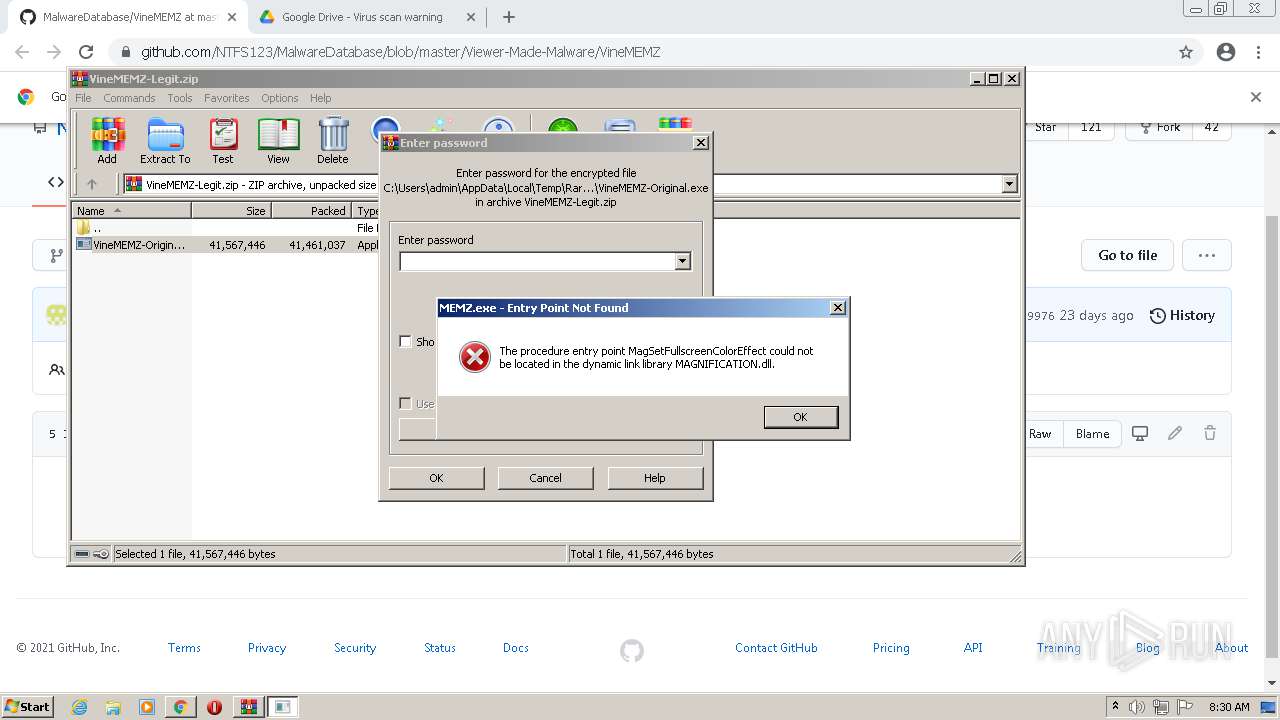Click Cancel in the Enter password dialog

[545, 478]
